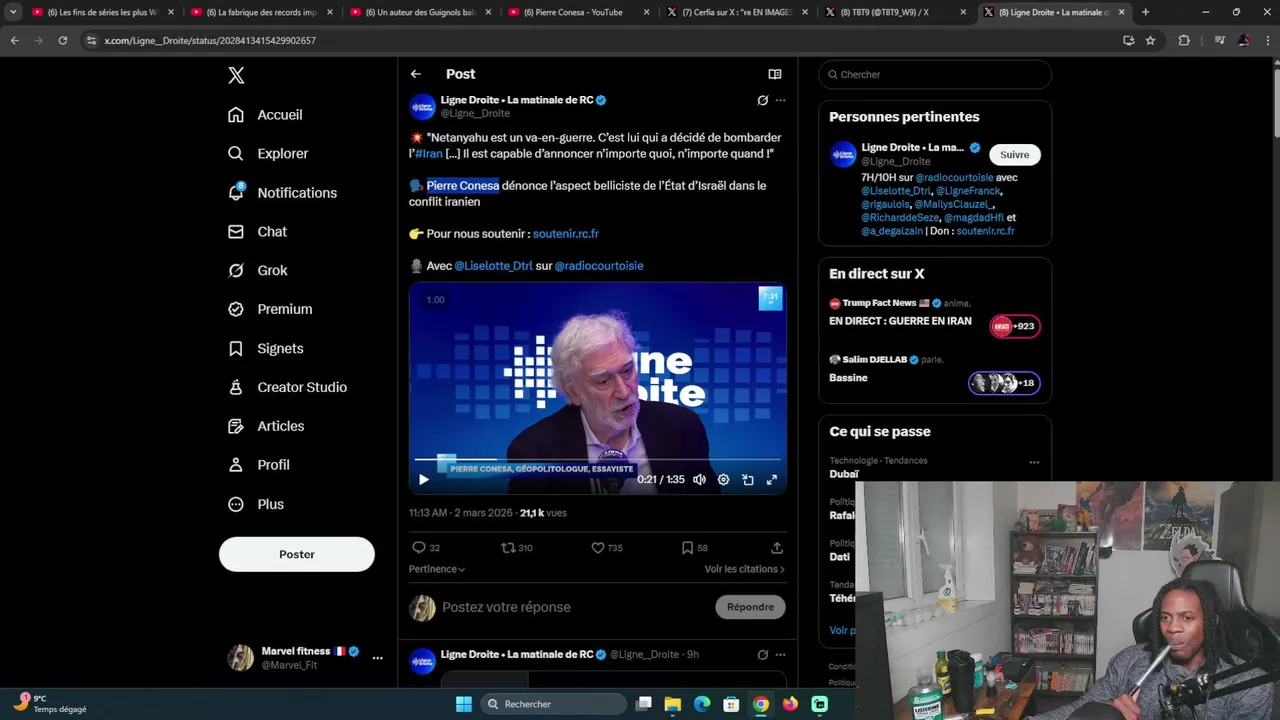Image resolution: width=1280 pixels, height=720 pixels.
Task: Open Grok assistant
Action: click(257, 271)
